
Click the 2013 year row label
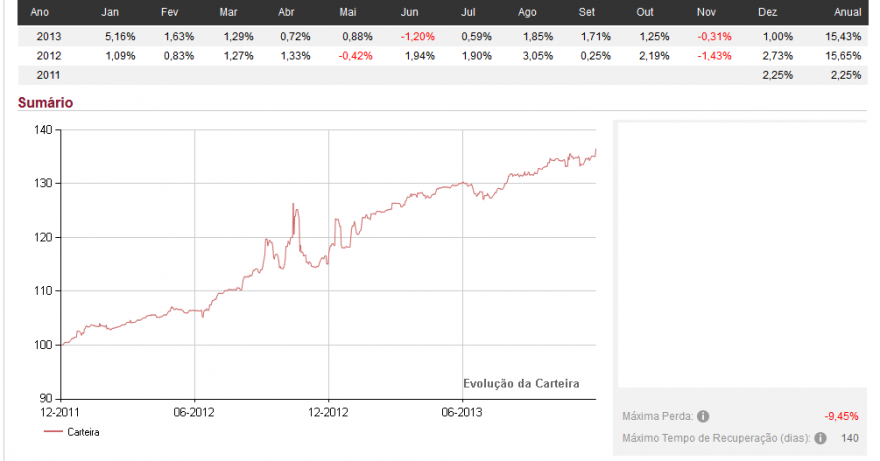point(49,36)
